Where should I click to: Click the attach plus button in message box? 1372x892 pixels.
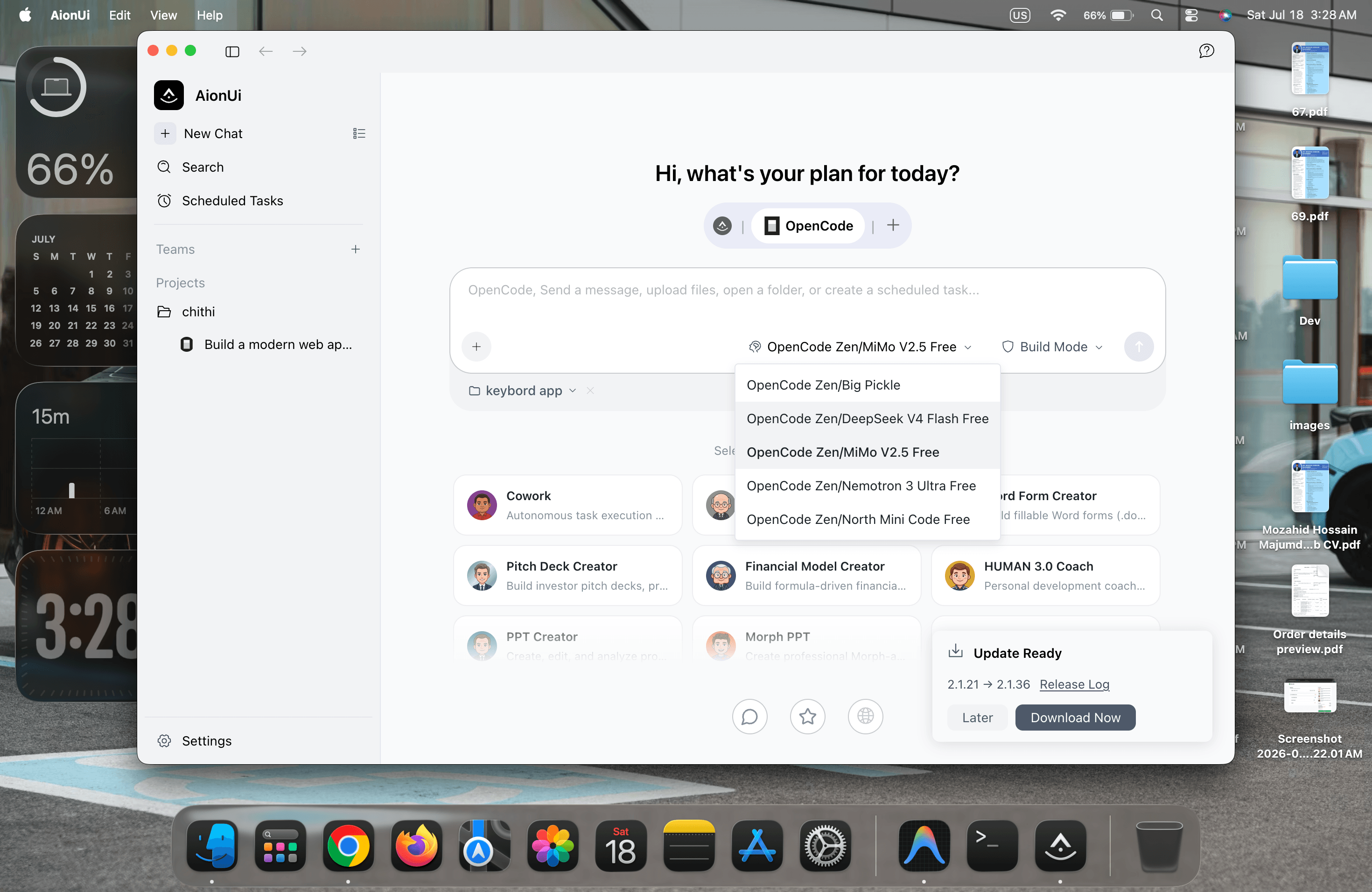[x=476, y=346]
